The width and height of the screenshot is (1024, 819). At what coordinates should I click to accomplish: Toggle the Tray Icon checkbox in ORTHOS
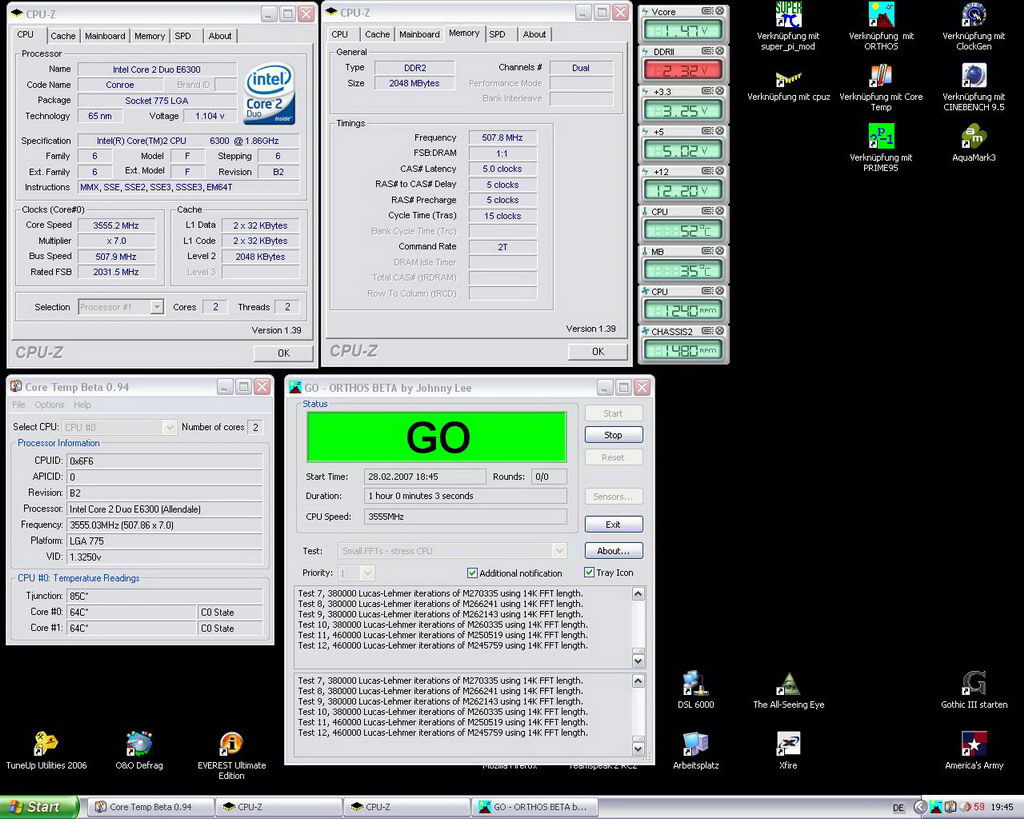[x=589, y=572]
